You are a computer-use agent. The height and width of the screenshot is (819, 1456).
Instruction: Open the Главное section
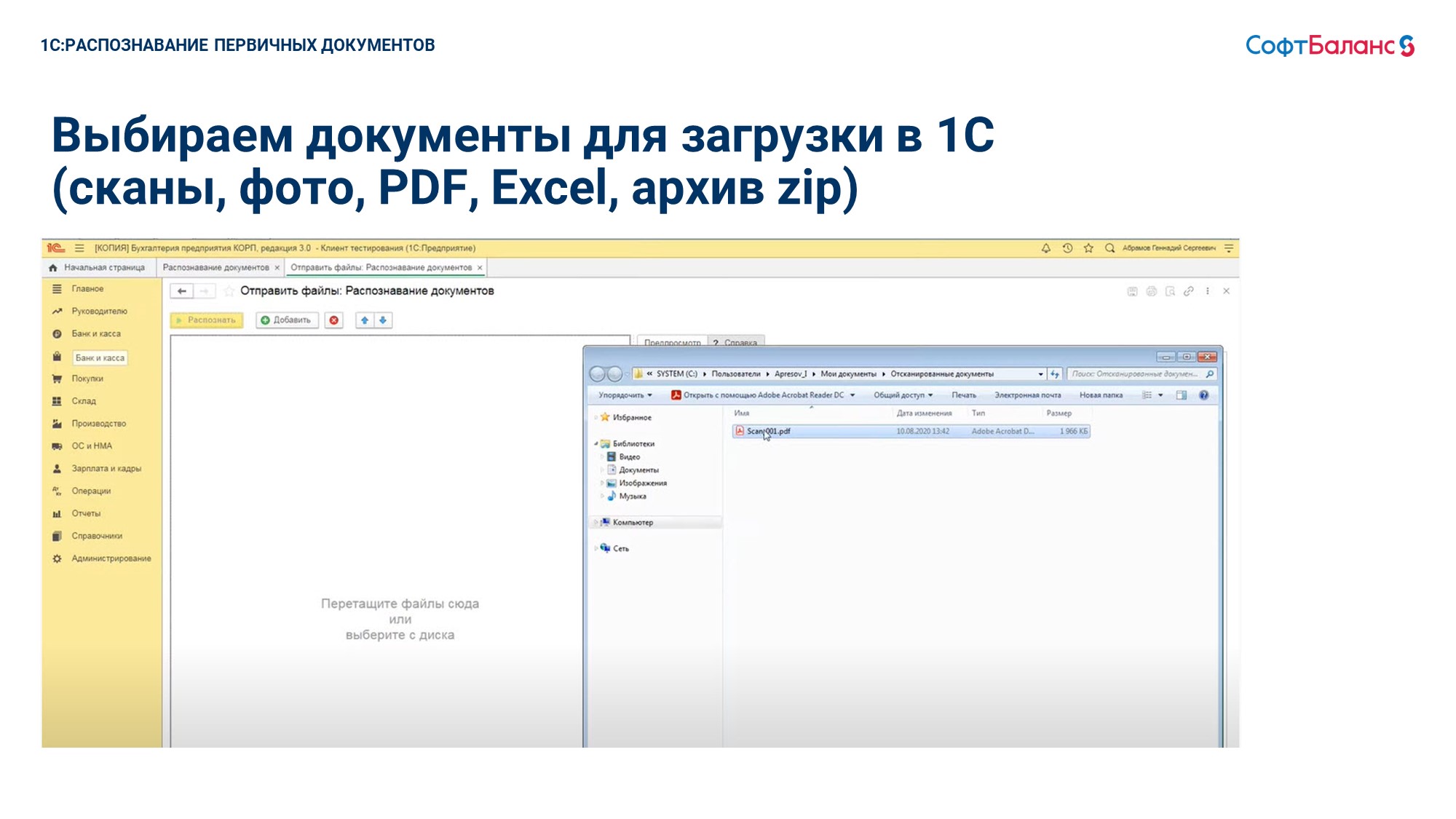pos(87,289)
